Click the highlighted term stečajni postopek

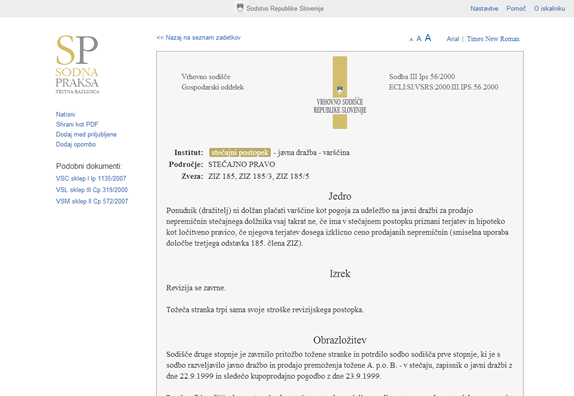(x=240, y=152)
